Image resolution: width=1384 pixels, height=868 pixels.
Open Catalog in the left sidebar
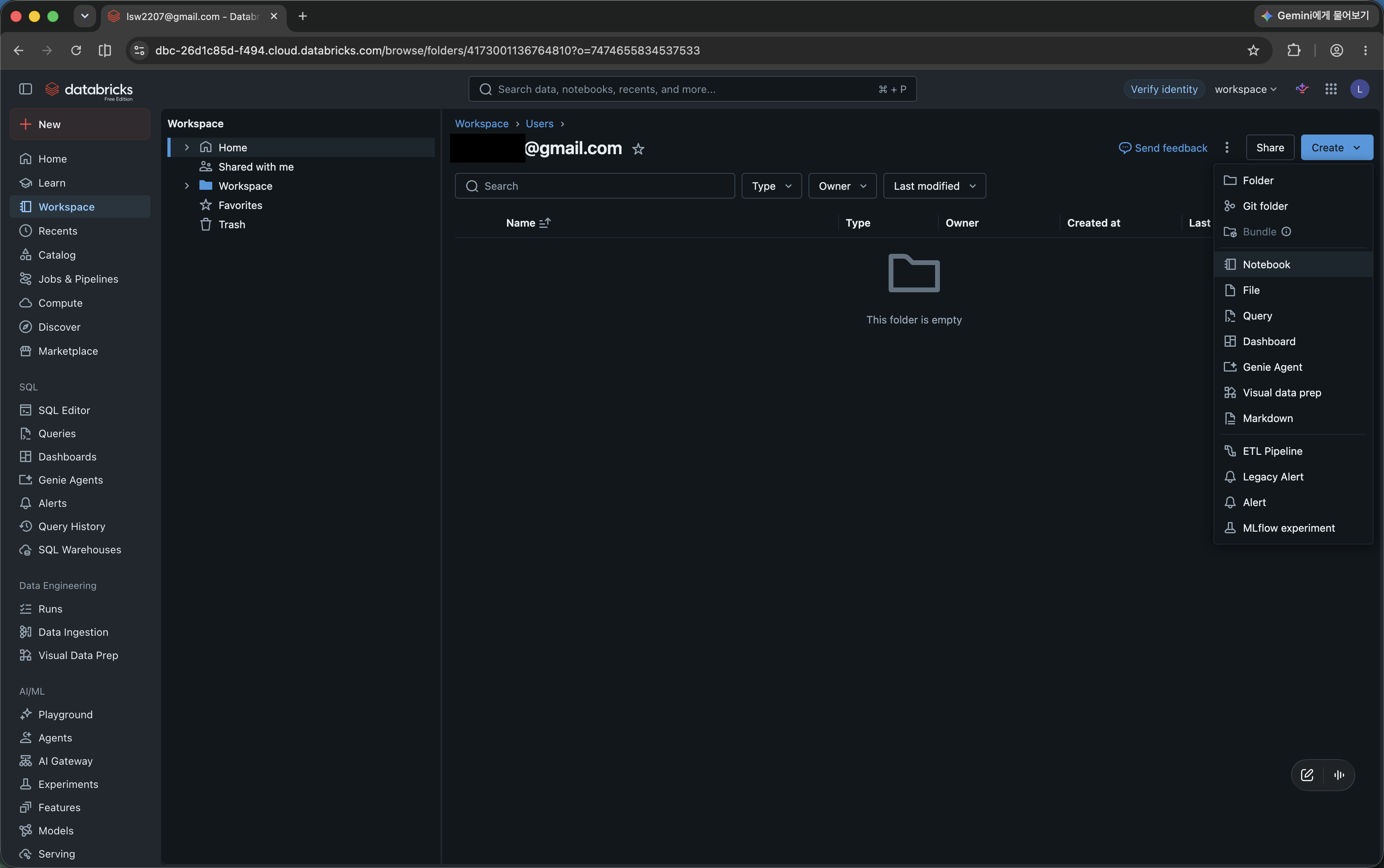click(80, 255)
